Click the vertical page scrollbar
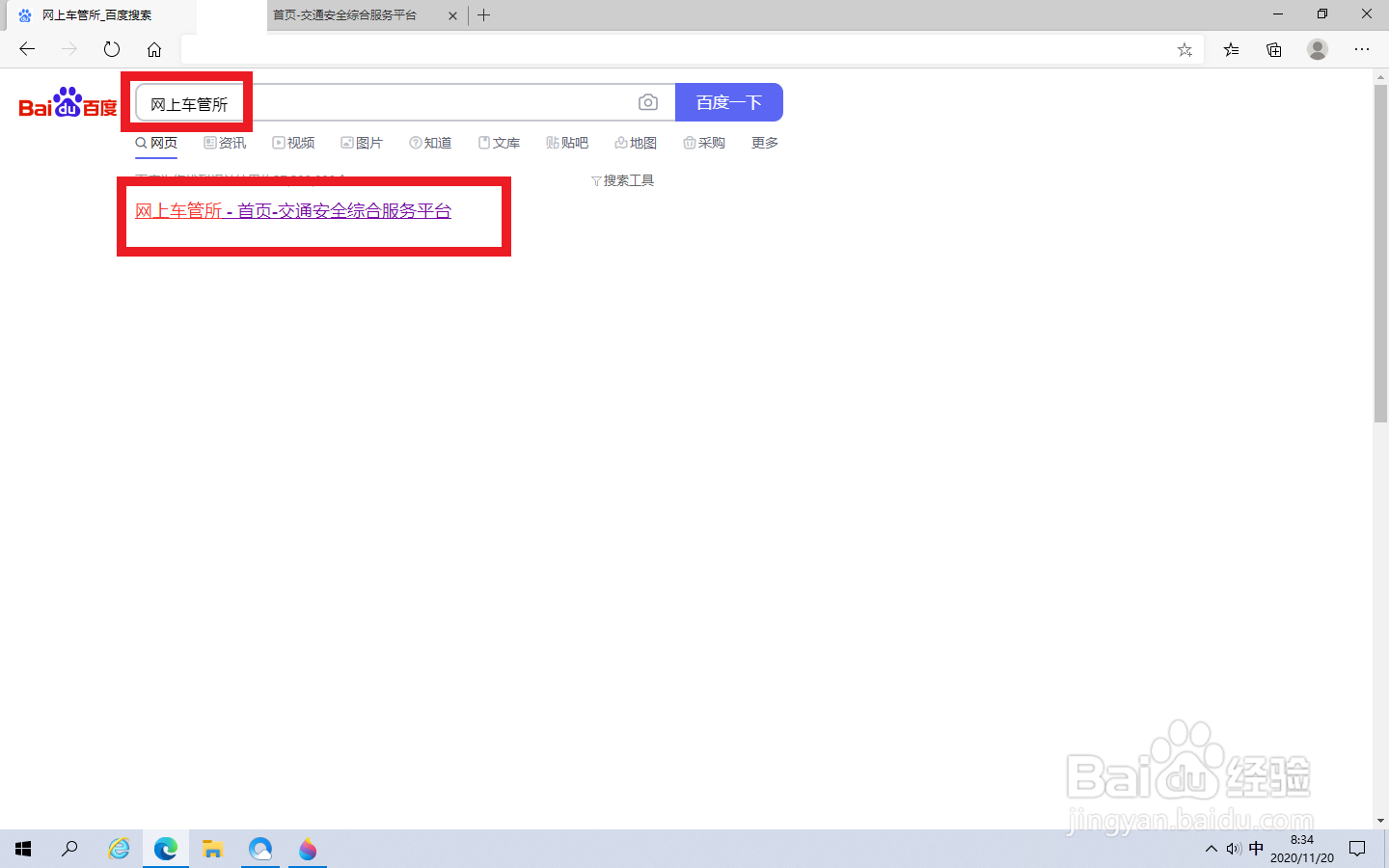The height and width of the screenshot is (868, 1389). pyautogui.click(x=1380, y=253)
